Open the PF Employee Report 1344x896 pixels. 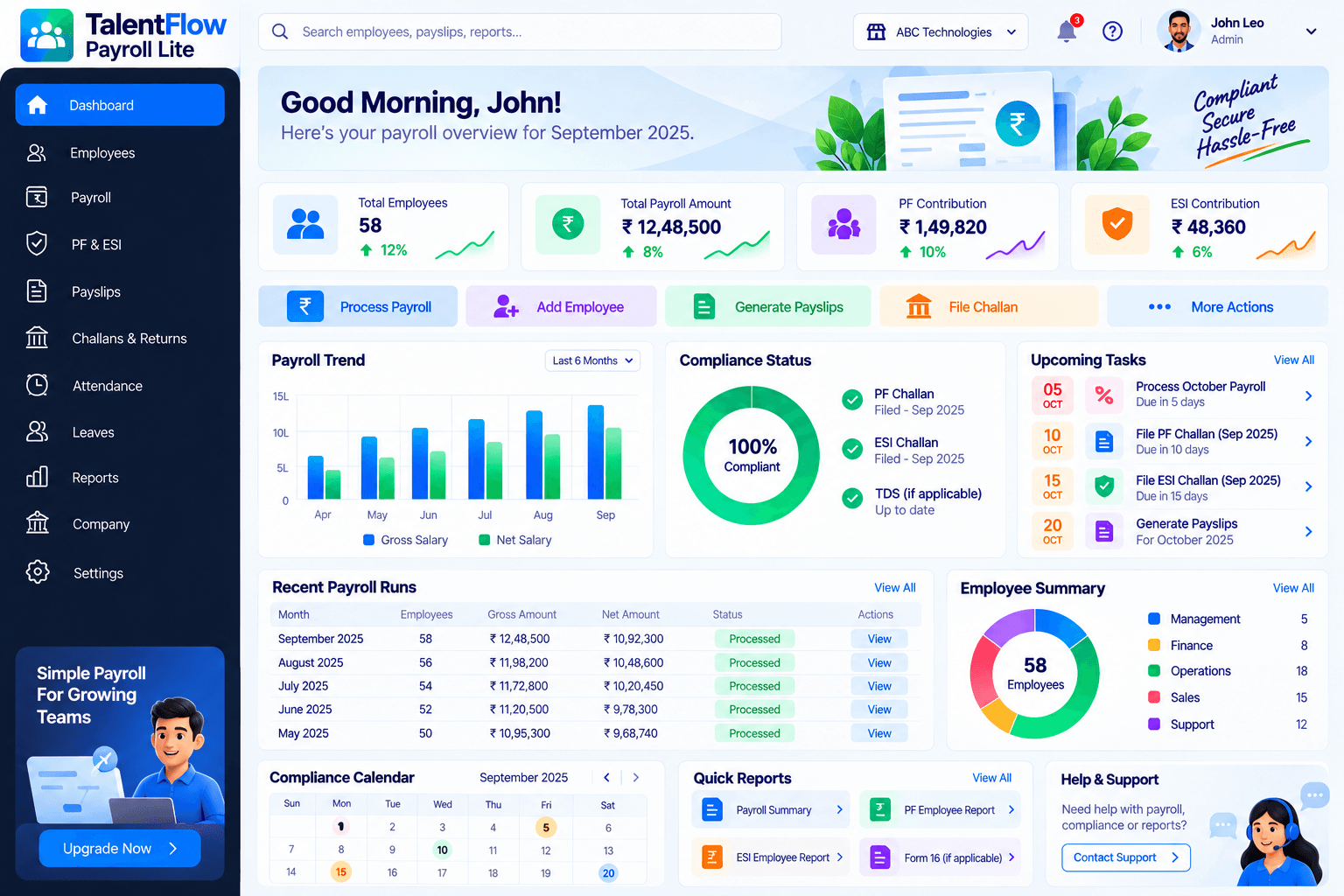(x=940, y=810)
